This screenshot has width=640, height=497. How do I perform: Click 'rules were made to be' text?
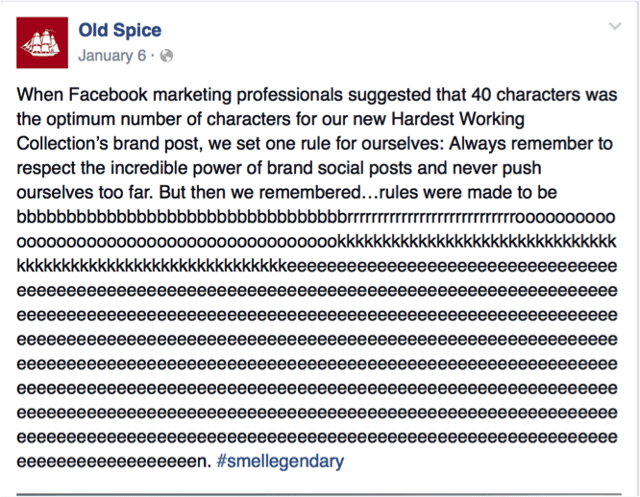(468, 193)
